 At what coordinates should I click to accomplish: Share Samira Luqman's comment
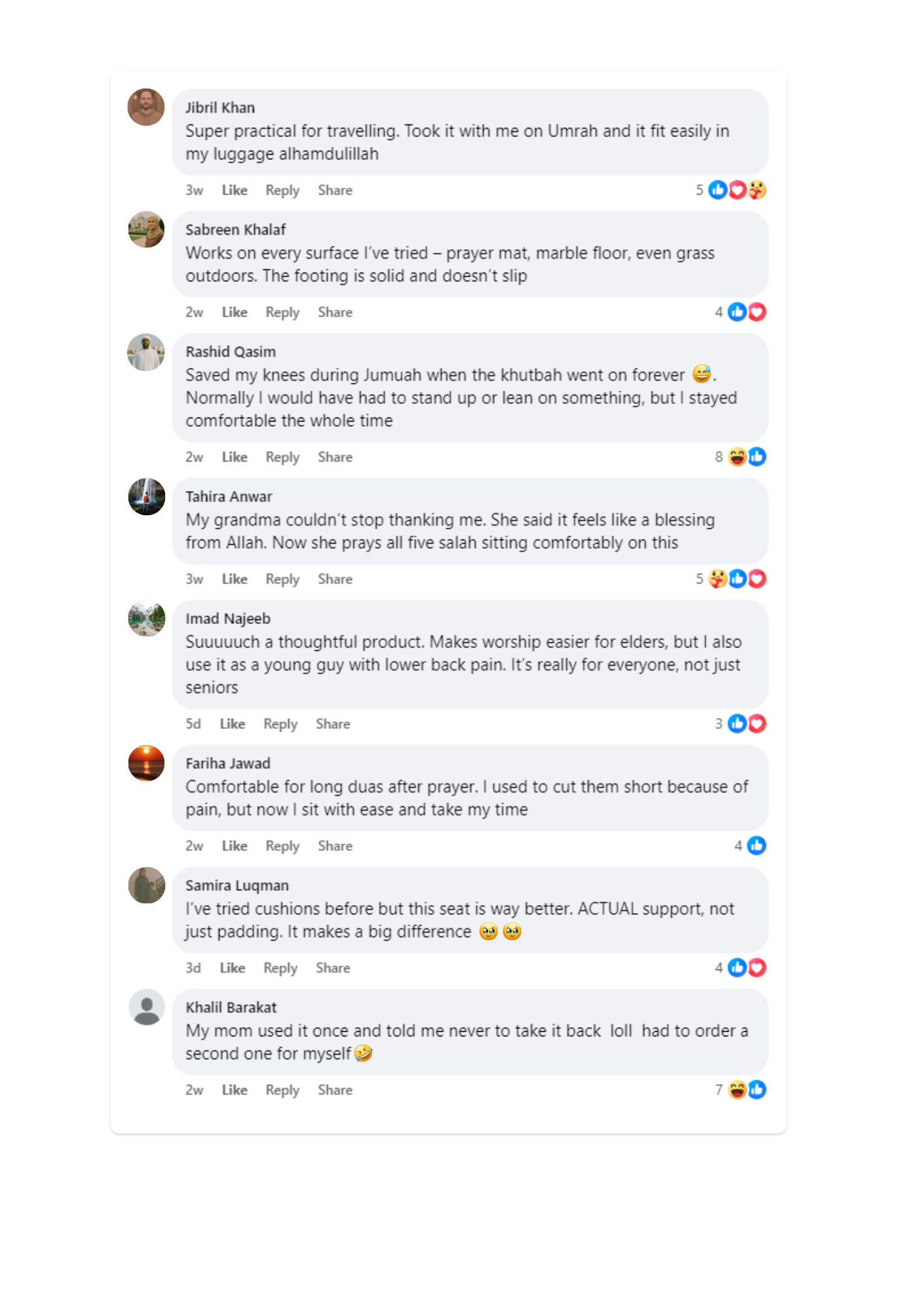pos(333,968)
